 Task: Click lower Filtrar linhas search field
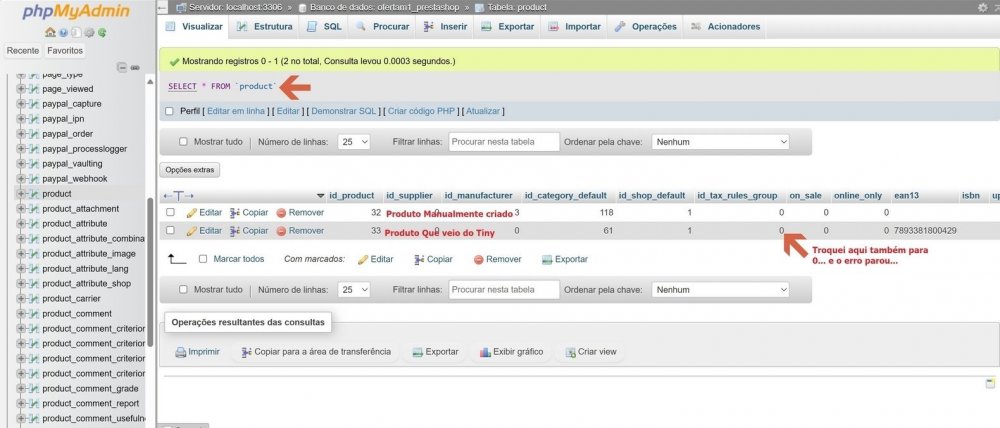[x=504, y=290]
